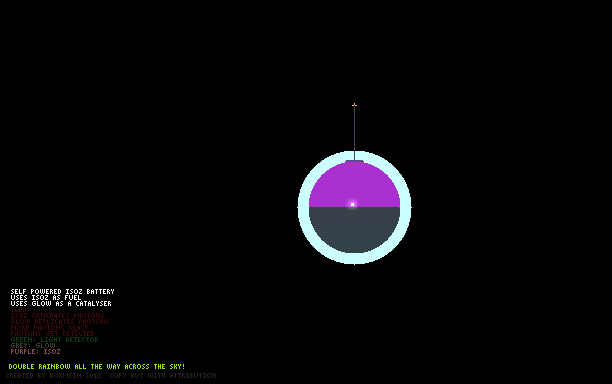
Task: Click the 'PHOTONS GET DETECTED' line
Action: coord(52,334)
